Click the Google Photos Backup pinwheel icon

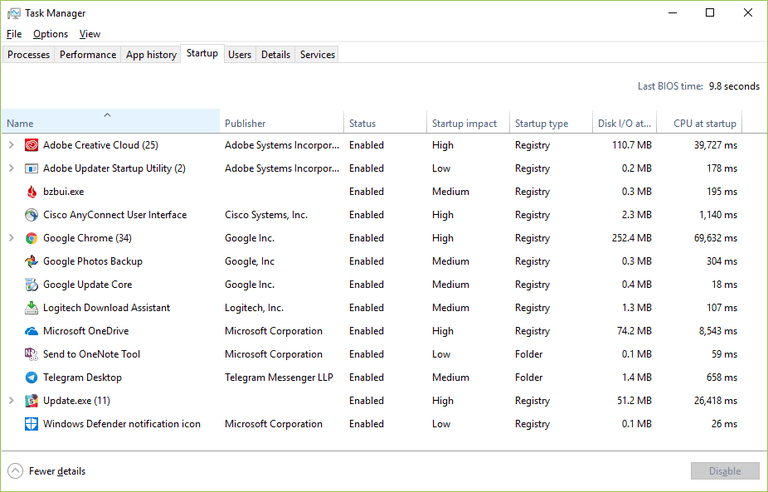31,261
